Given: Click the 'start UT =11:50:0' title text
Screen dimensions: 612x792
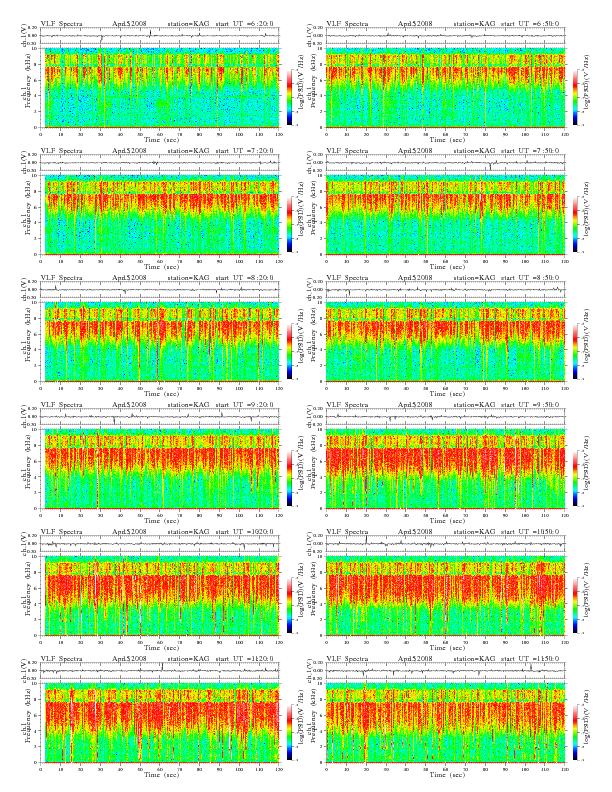Looking at the screenshot, I should pos(530,659).
